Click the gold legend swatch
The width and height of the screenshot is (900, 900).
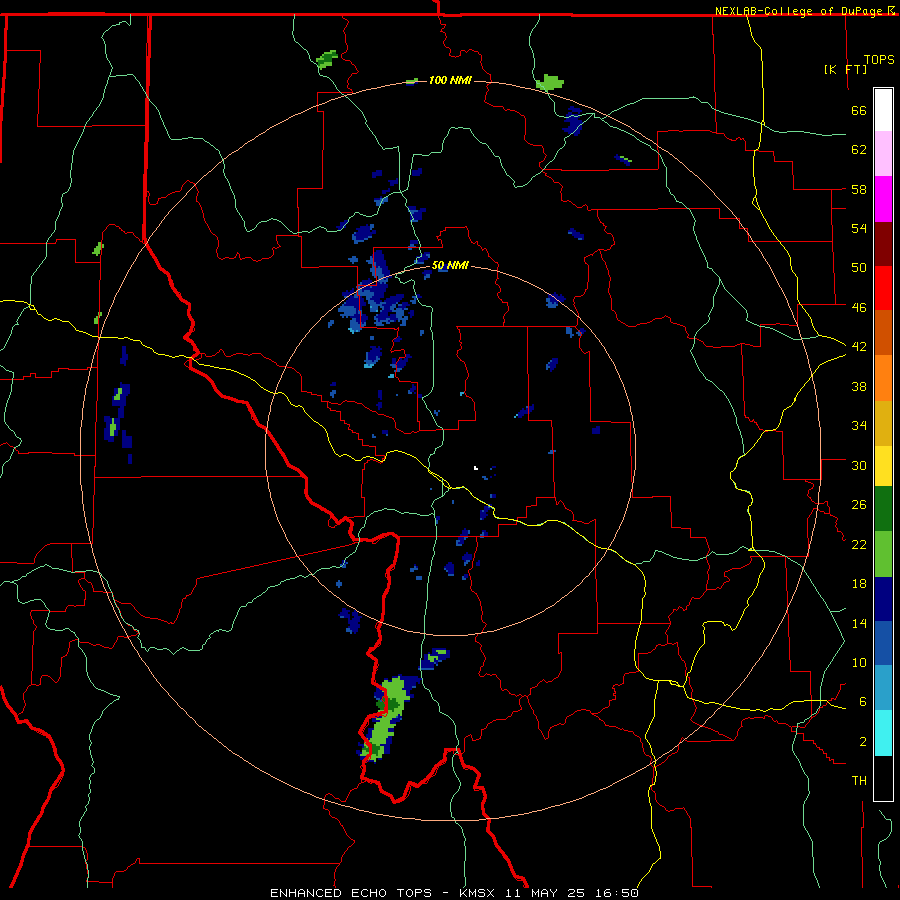[883, 423]
